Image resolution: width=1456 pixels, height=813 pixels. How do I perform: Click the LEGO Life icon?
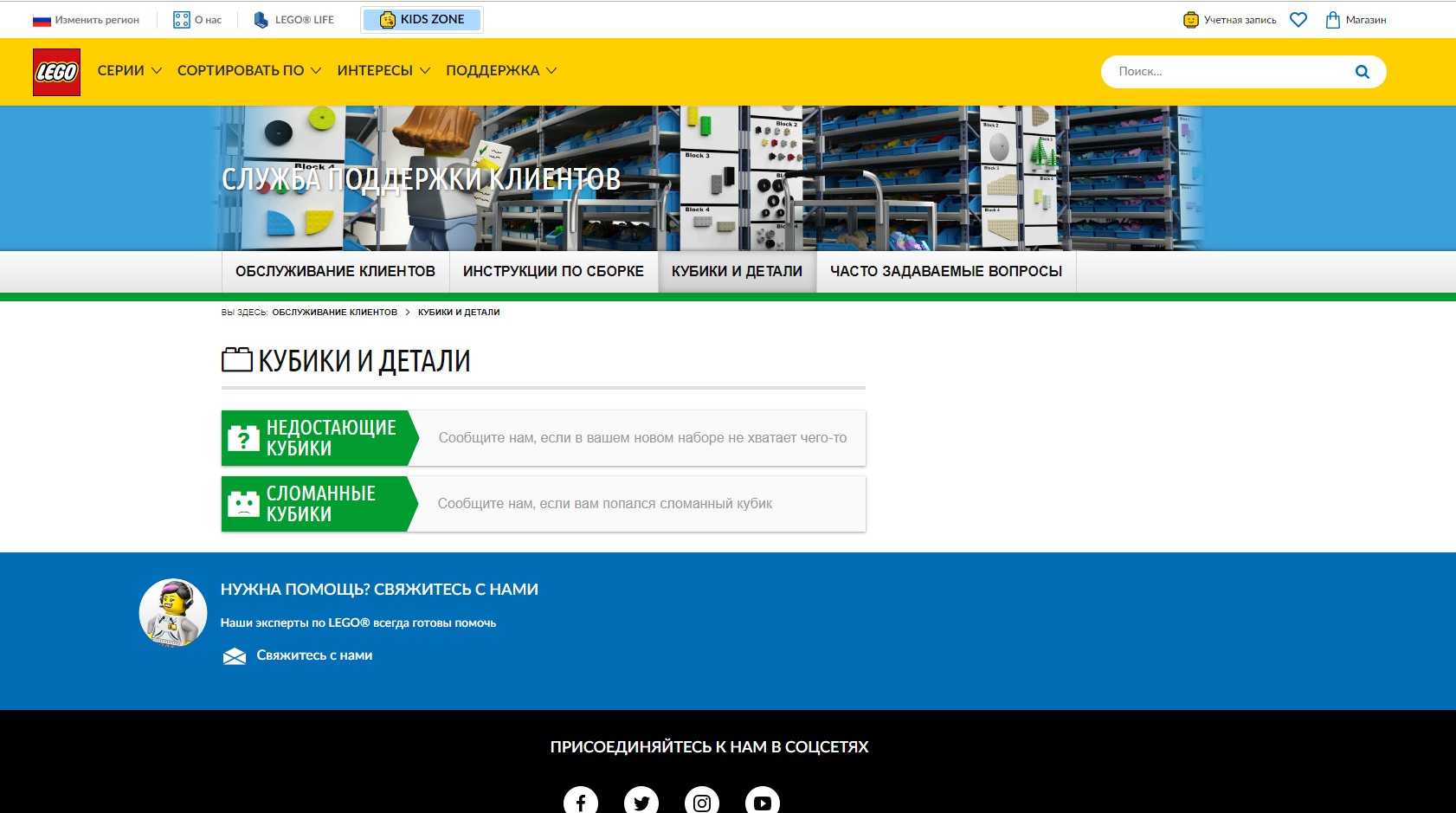tap(261, 20)
